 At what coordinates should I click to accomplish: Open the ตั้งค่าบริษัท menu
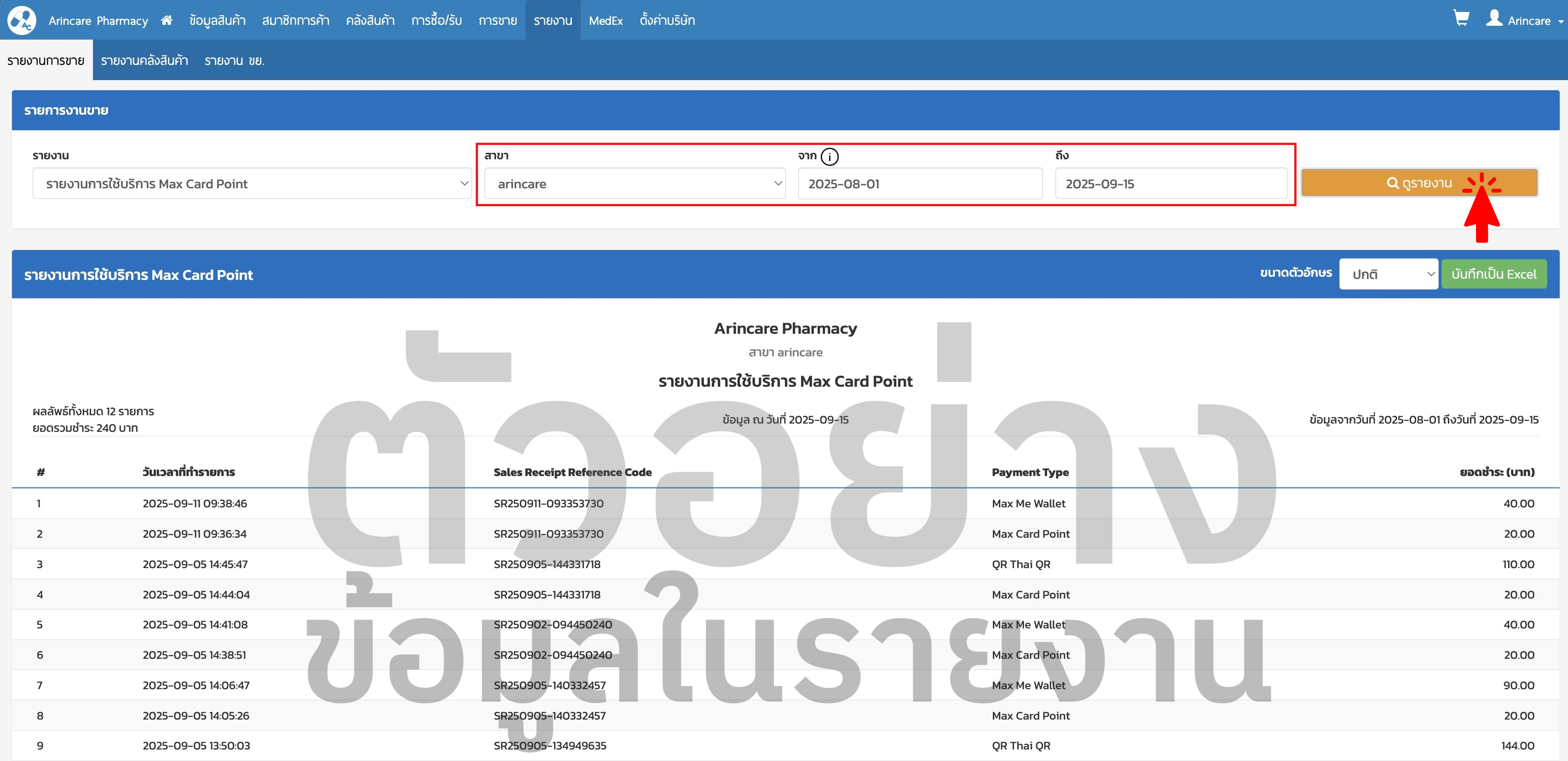[667, 21]
